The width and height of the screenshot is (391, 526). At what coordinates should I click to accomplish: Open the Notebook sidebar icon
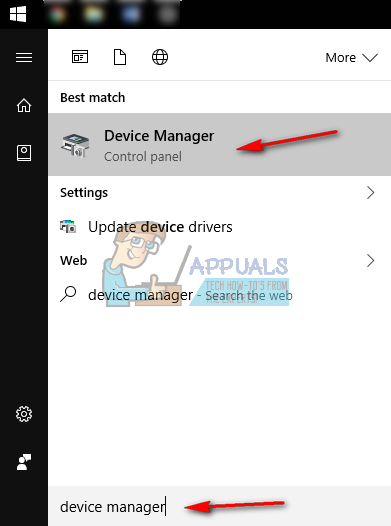(24, 153)
